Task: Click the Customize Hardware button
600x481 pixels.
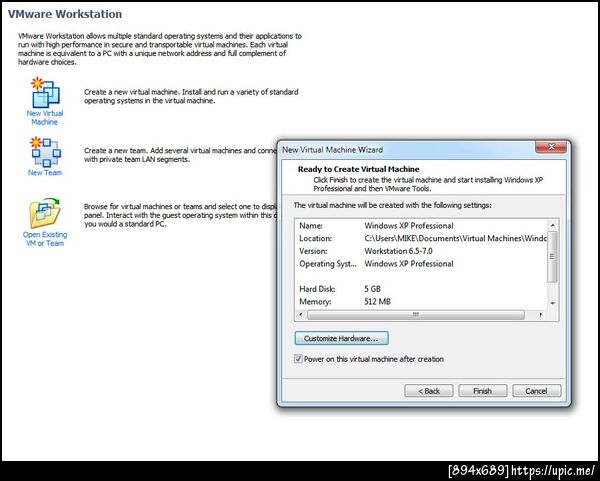Action: tap(341, 338)
